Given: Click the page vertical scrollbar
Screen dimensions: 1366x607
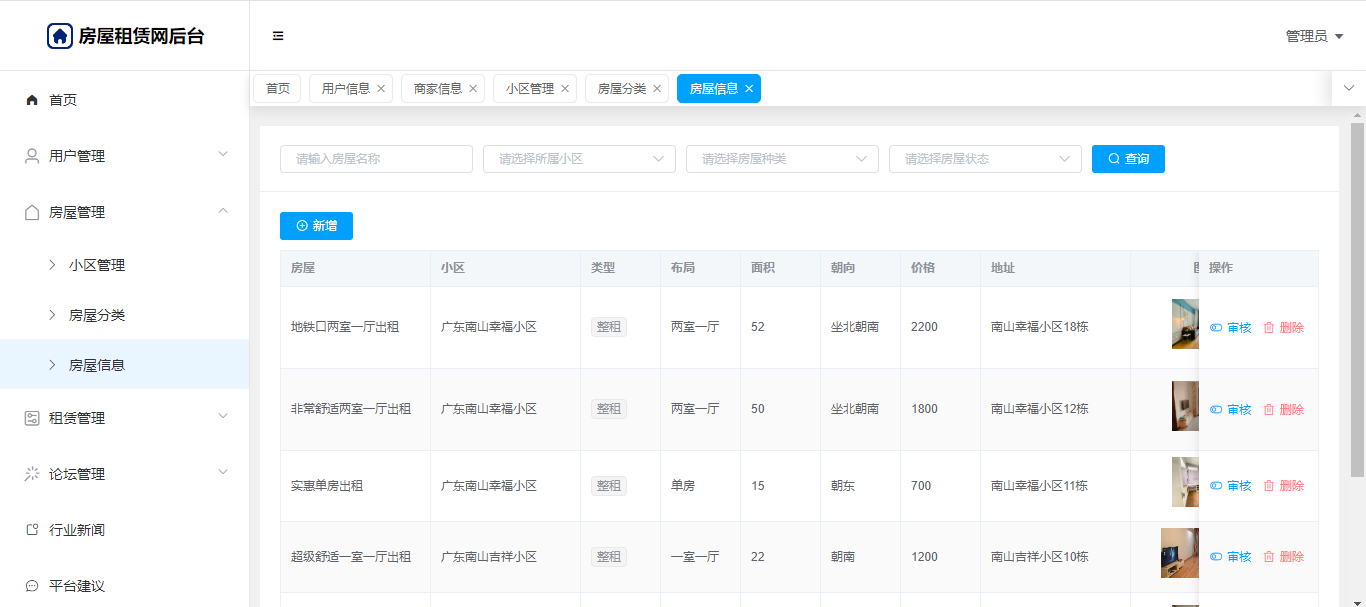Looking at the screenshot, I should [x=1357, y=300].
